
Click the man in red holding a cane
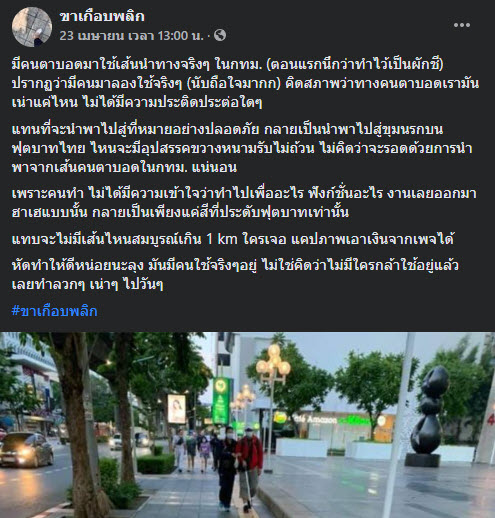tap(249, 467)
